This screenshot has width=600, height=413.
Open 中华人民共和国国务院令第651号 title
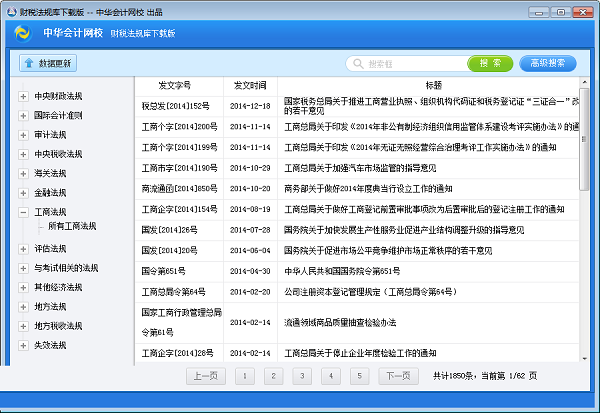click(342, 271)
